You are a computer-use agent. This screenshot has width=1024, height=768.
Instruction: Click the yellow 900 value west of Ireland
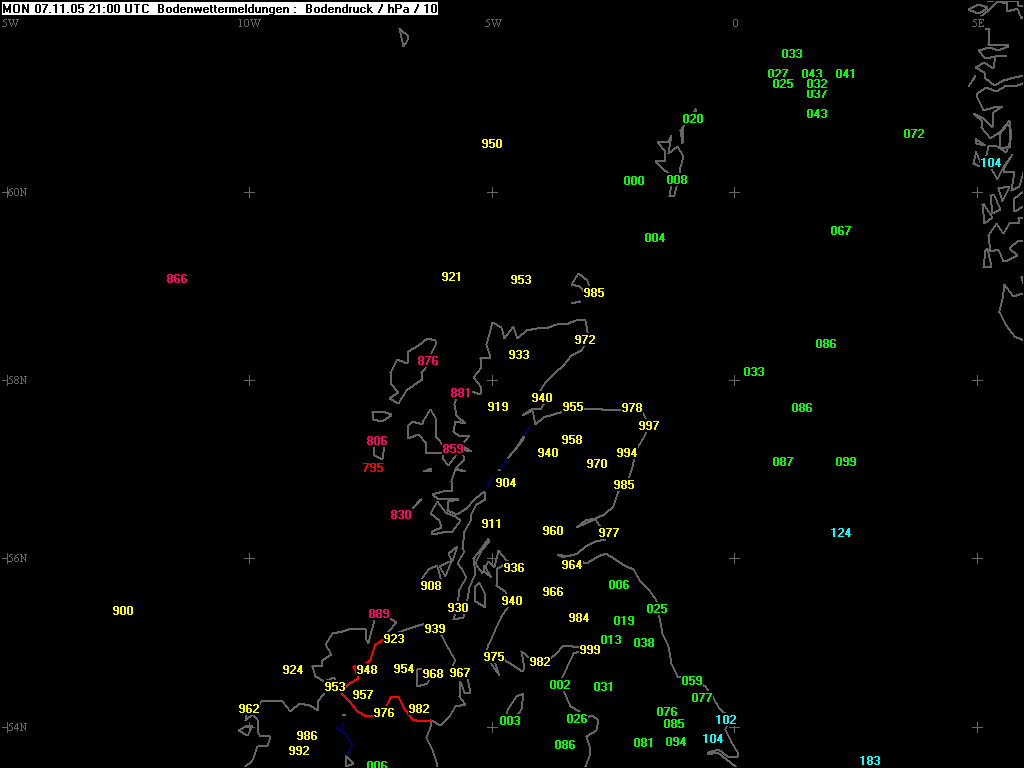click(x=123, y=611)
